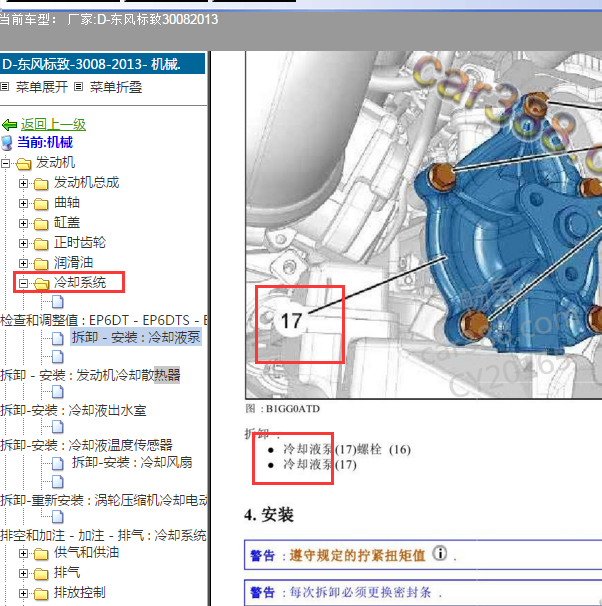Collapse the 冷却系统 folder

pyautogui.click(x=24, y=284)
